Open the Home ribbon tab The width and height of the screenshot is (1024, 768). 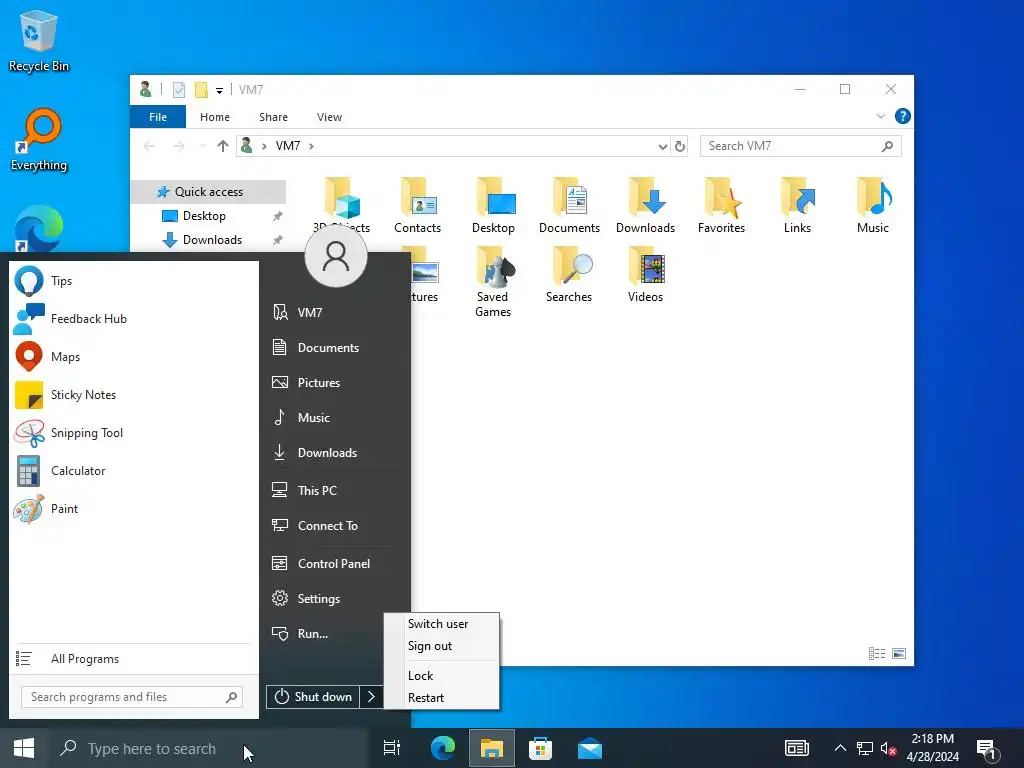(x=215, y=117)
